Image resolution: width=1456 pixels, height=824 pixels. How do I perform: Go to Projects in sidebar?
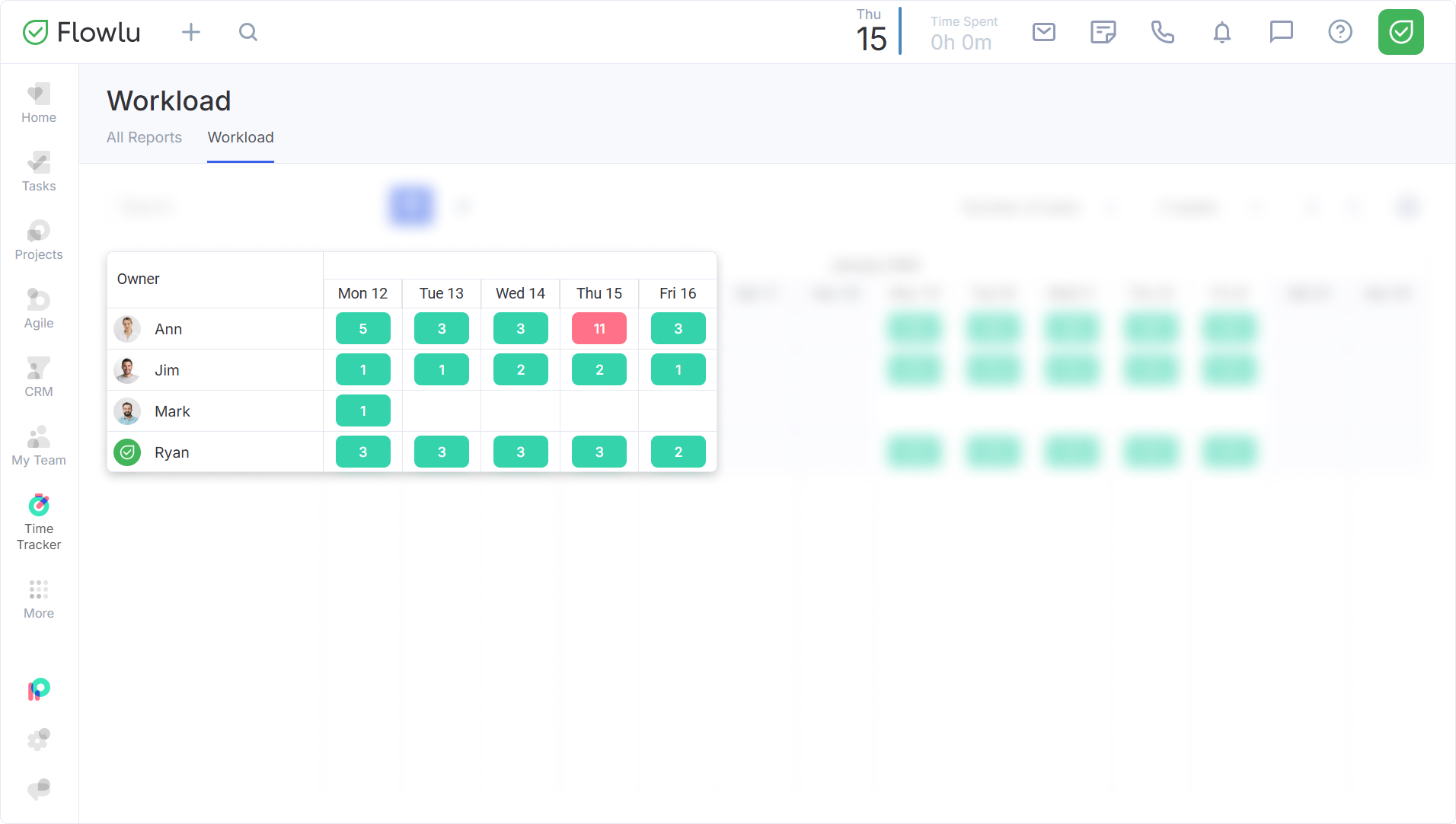tap(39, 241)
